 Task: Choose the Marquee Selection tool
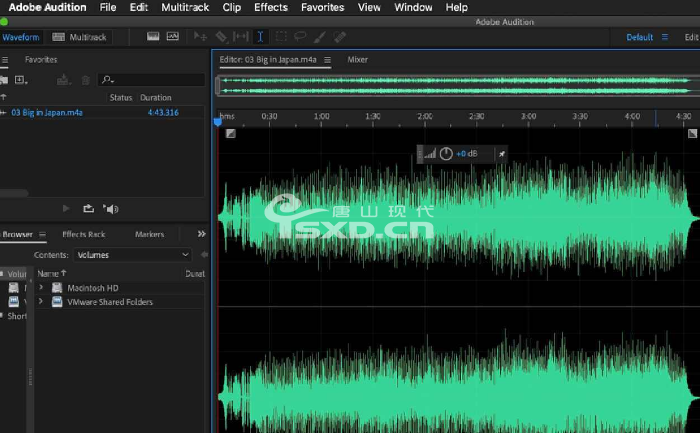(x=281, y=37)
